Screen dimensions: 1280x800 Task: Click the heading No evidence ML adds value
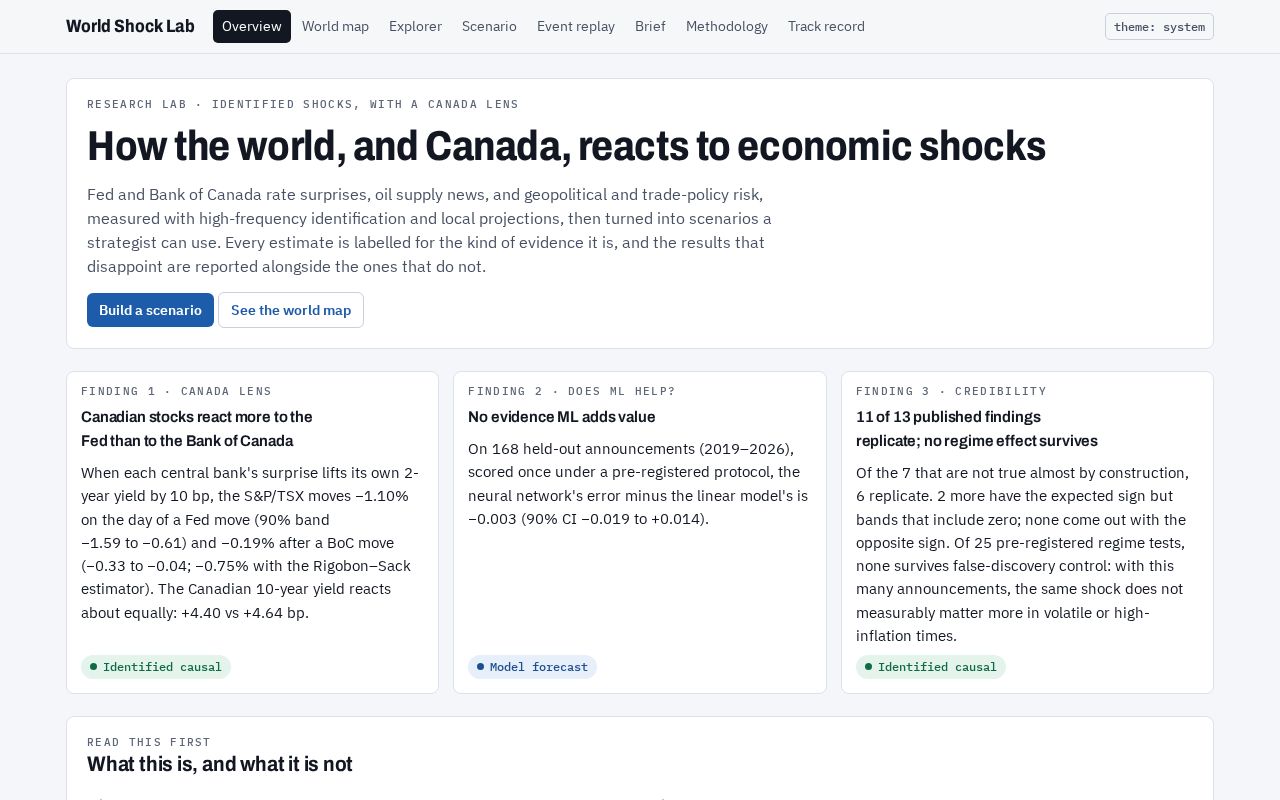562,417
